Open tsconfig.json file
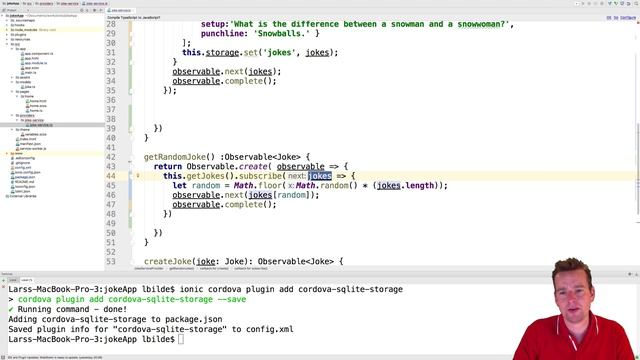The height and width of the screenshot is (360, 640). pyautogui.click(x=23, y=187)
